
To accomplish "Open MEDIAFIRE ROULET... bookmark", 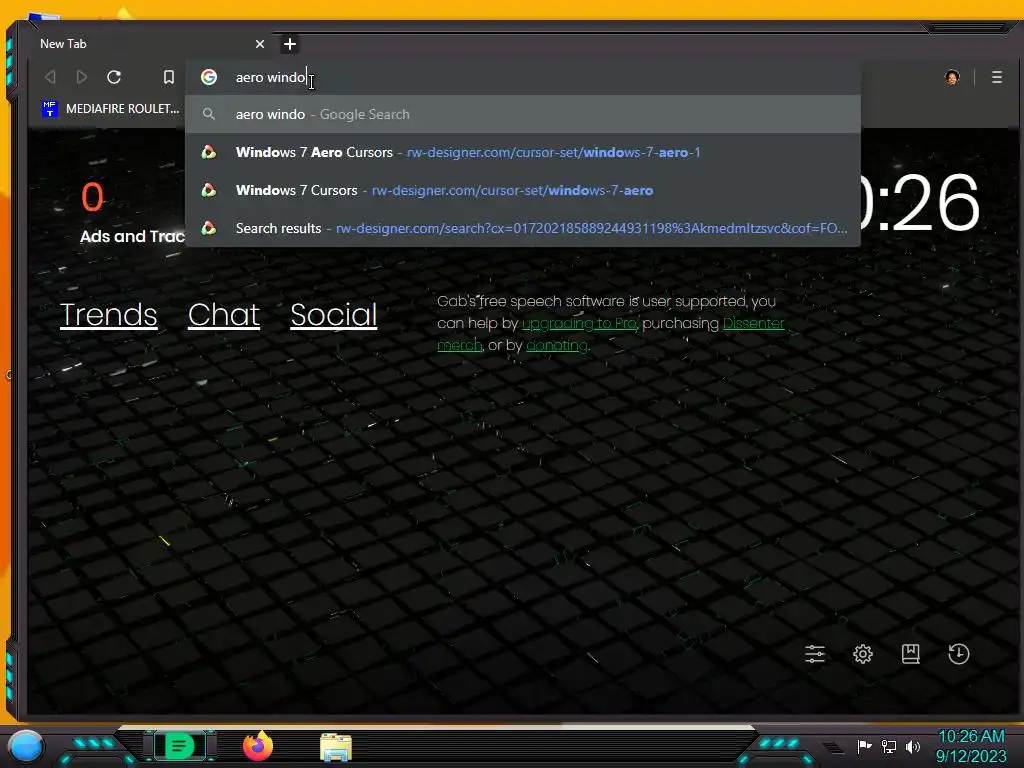I will [x=111, y=108].
